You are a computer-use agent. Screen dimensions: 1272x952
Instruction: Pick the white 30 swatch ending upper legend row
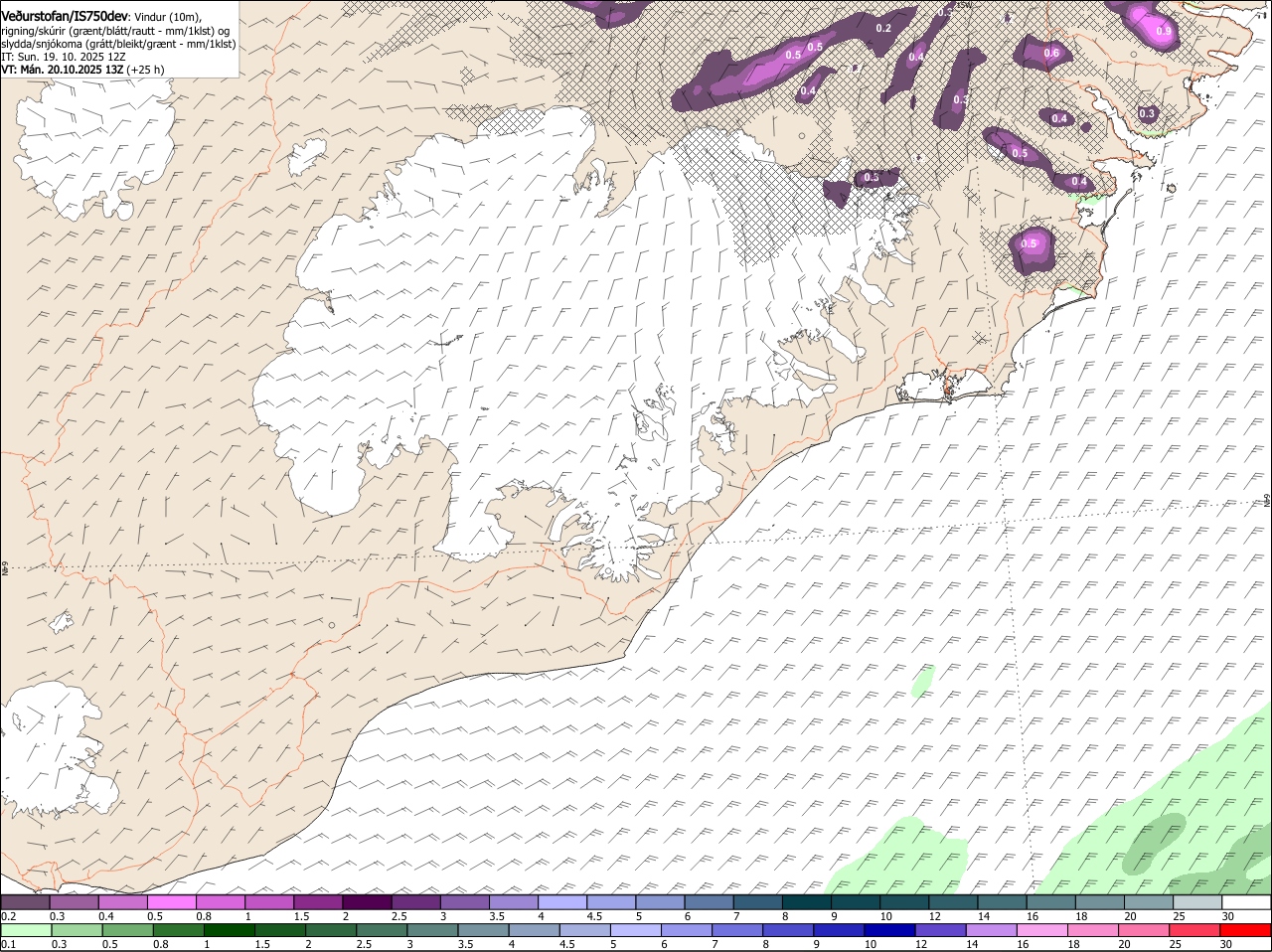point(1246,902)
